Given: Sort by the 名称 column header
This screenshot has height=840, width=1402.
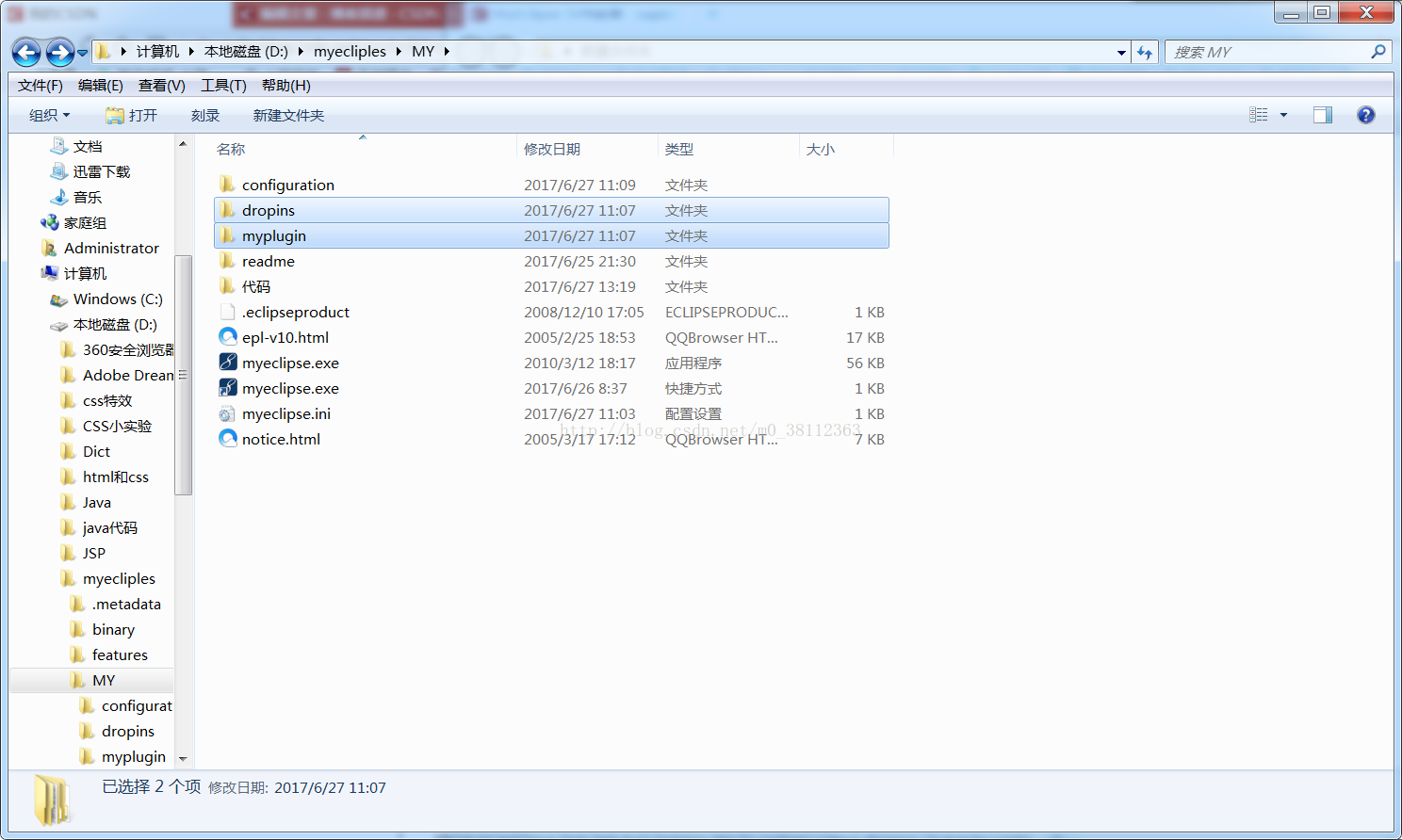Looking at the screenshot, I should coord(231,150).
